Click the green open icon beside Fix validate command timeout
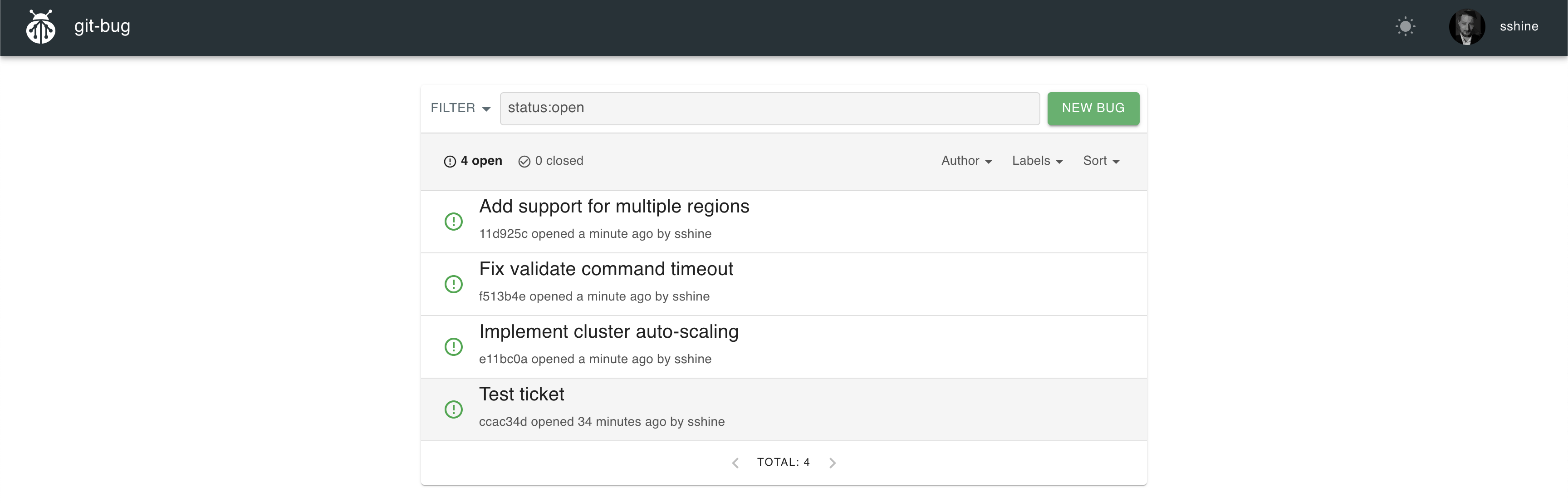The width and height of the screenshot is (1568, 503). click(x=454, y=284)
